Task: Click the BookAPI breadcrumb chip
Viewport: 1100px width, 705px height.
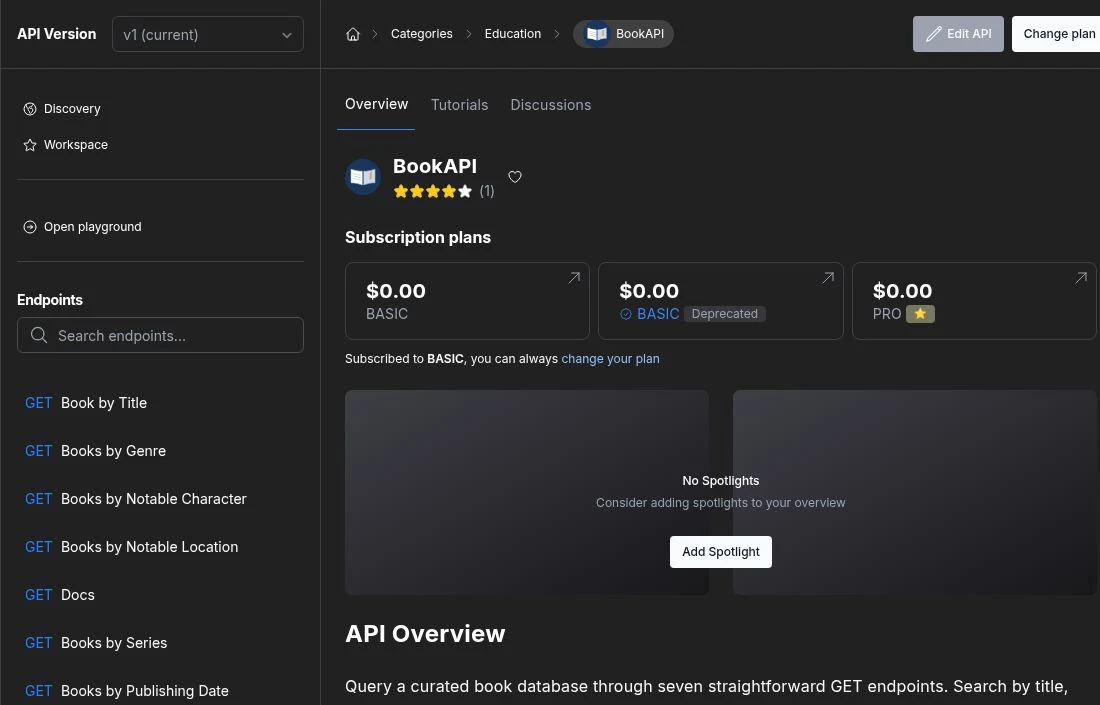Action: 624,34
